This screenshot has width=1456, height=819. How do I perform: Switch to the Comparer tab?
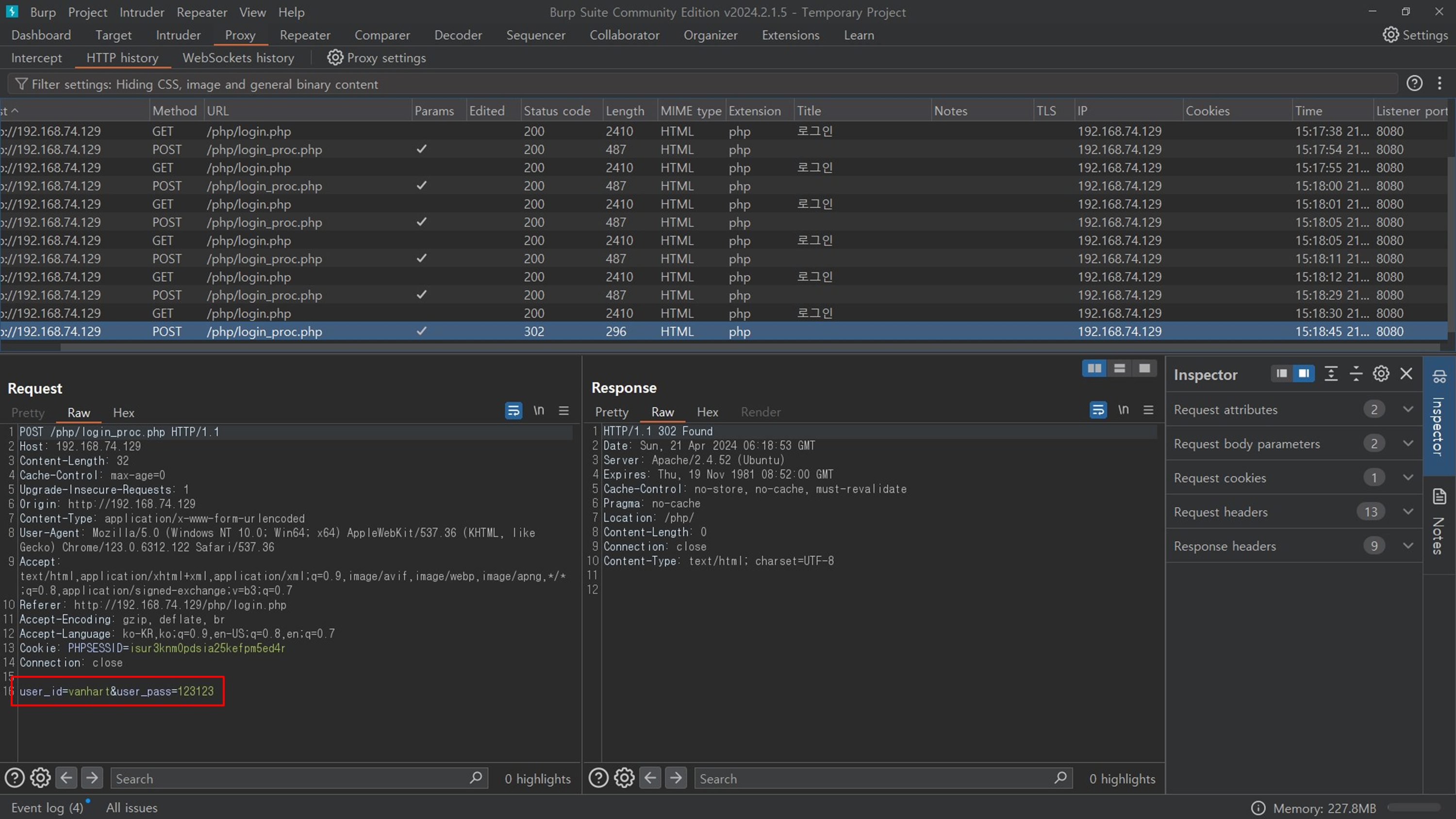click(382, 35)
